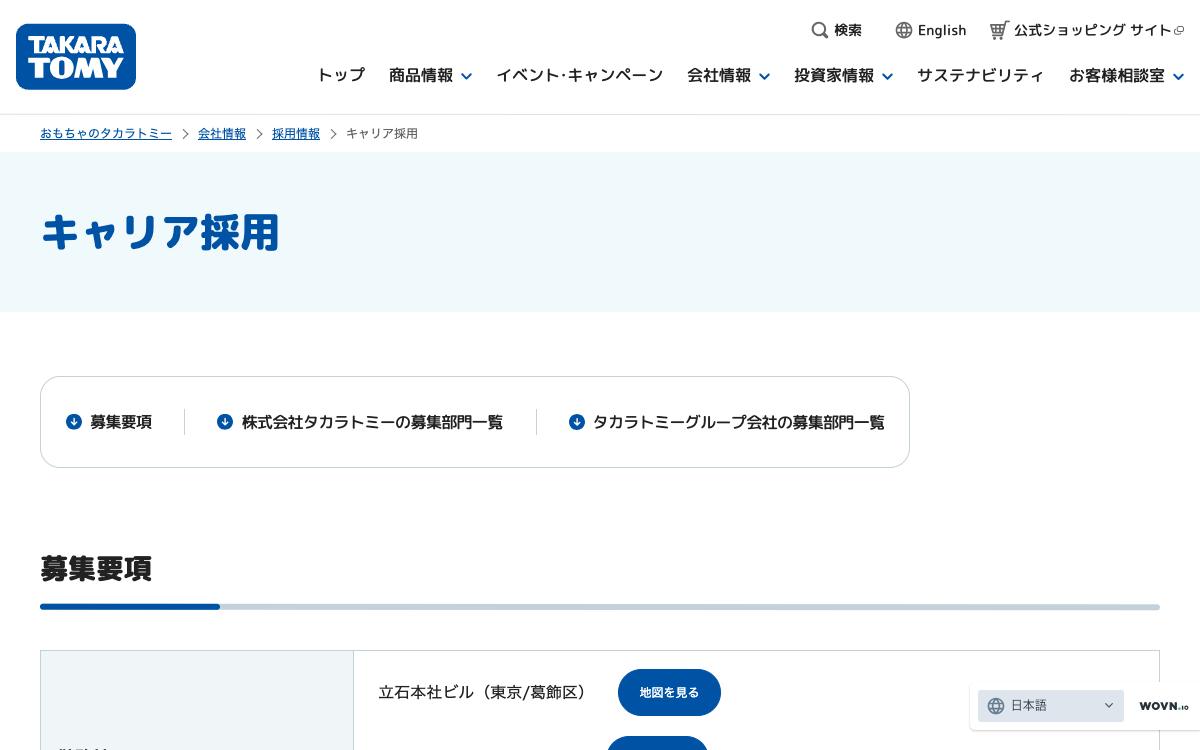Open the 投資家情報 navigation item
This screenshot has height=750, width=1200.
coord(834,75)
